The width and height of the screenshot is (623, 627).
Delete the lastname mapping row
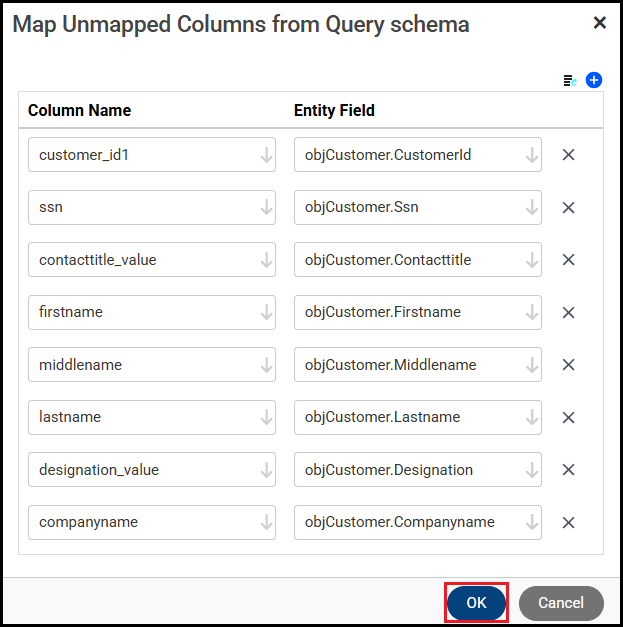(x=568, y=418)
